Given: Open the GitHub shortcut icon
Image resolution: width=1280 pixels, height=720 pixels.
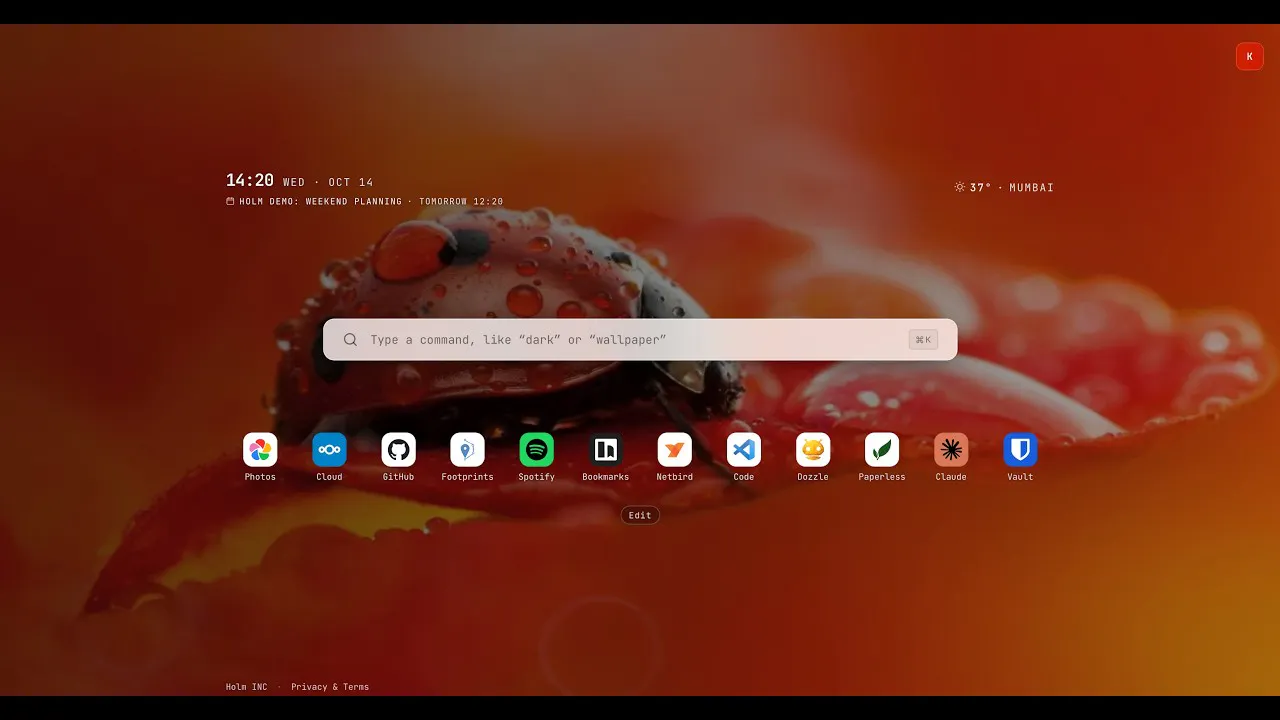Looking at the screenshot, I should pyautogui.click(x=398, y=450).
